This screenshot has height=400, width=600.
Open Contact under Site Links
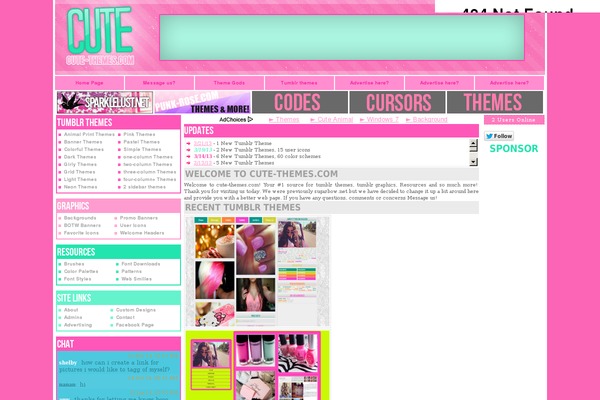[x=125, y=317]
